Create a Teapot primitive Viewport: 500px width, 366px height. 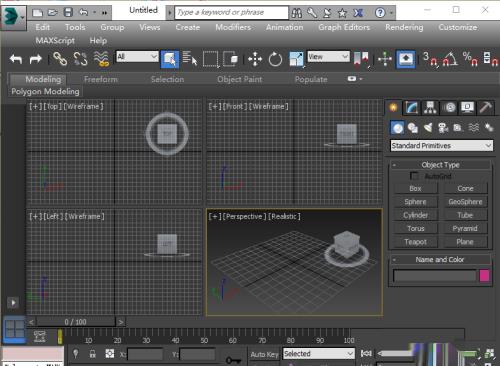coord(415,242)
